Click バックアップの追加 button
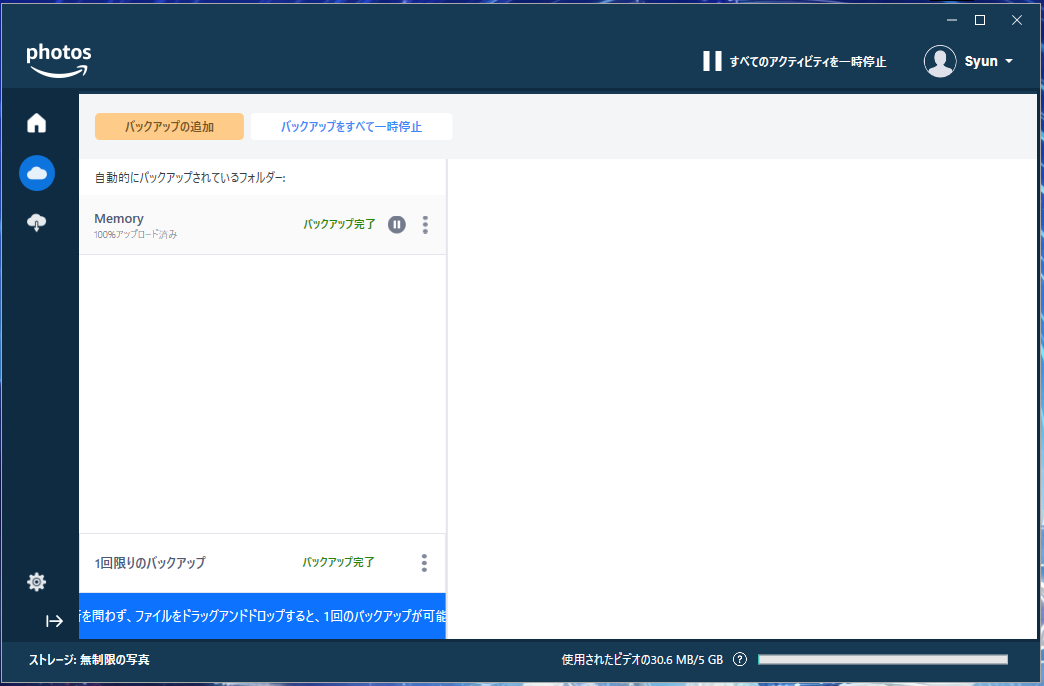This screenshot has width=1044, height=686. 169,127
